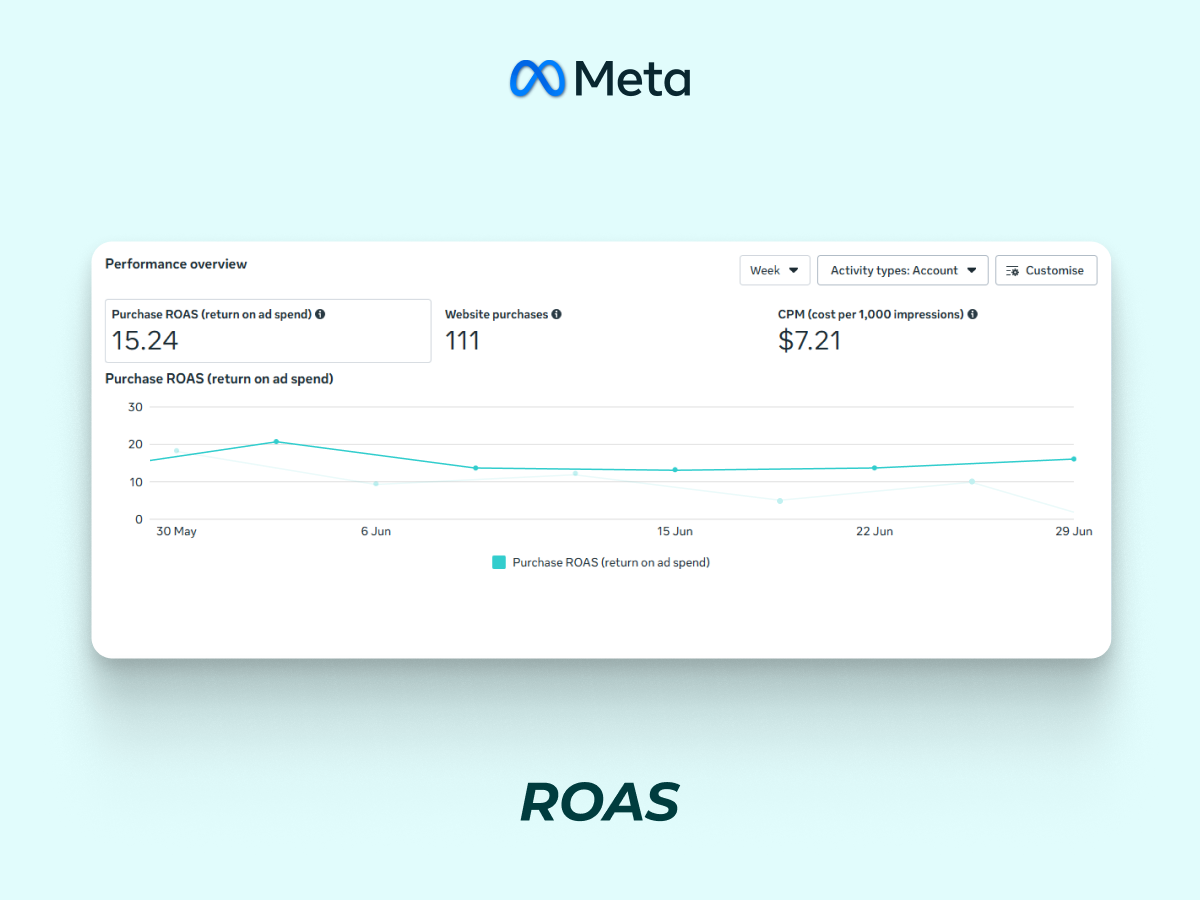Click the Performance overview heading
1200x900 pixels.
[176, 264]
